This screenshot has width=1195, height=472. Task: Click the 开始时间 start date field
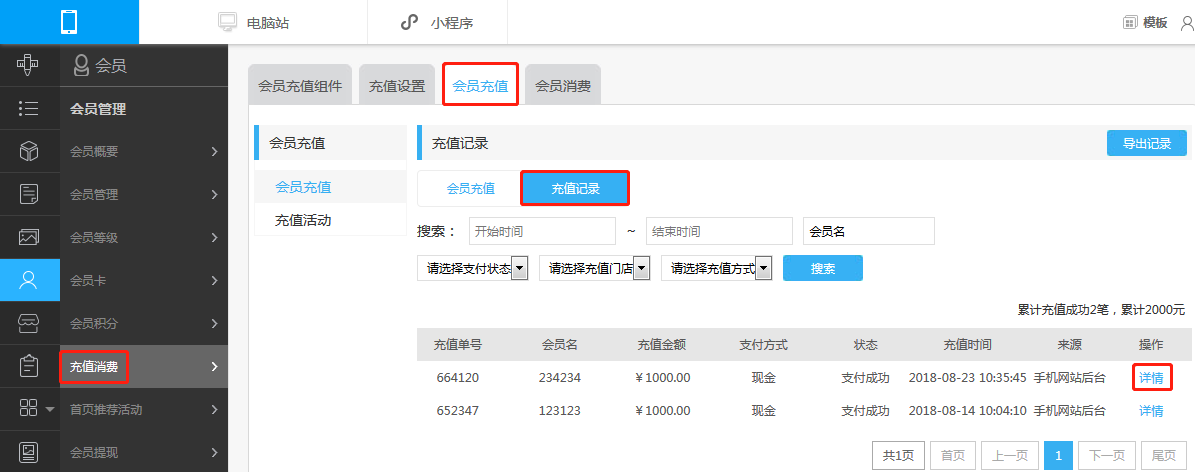click(x=542, y=230)
